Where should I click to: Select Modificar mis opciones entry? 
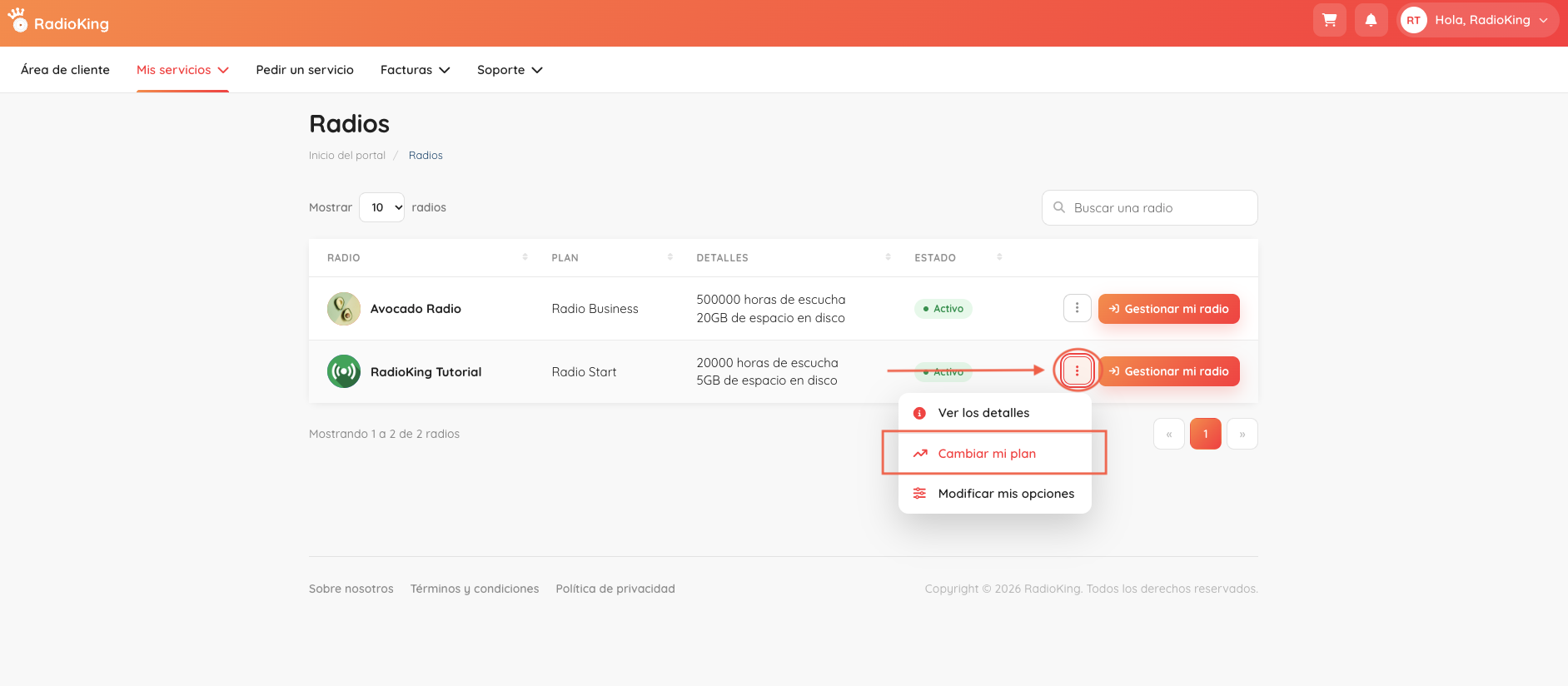tap(995, 494)
